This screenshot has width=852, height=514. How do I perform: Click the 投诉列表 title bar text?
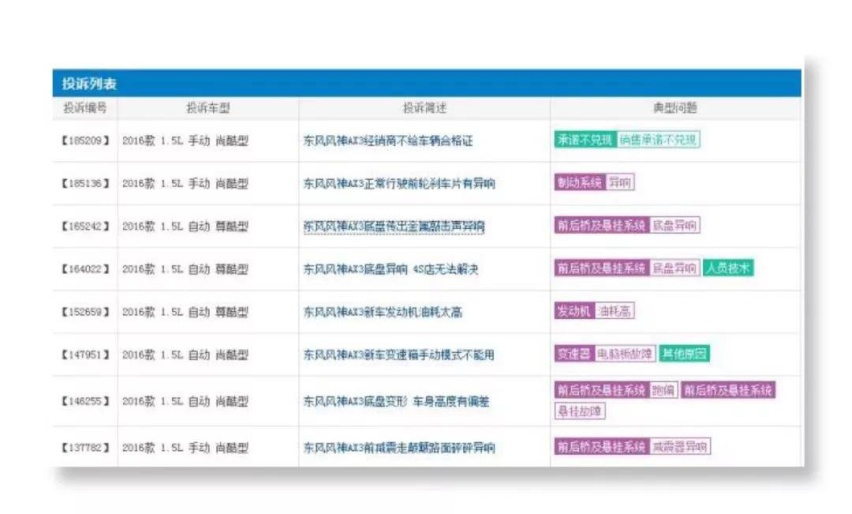click(x=89, y=84)
